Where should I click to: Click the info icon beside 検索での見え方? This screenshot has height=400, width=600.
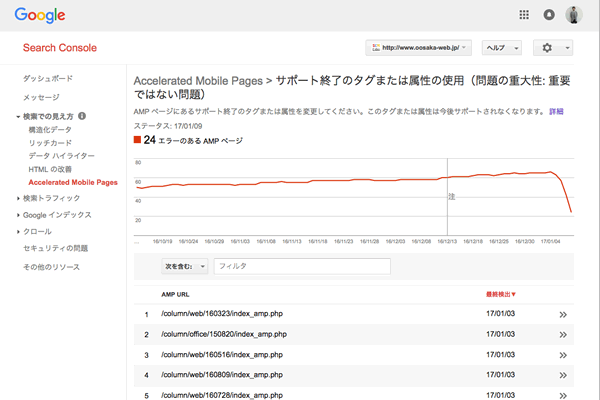point(82,116)
